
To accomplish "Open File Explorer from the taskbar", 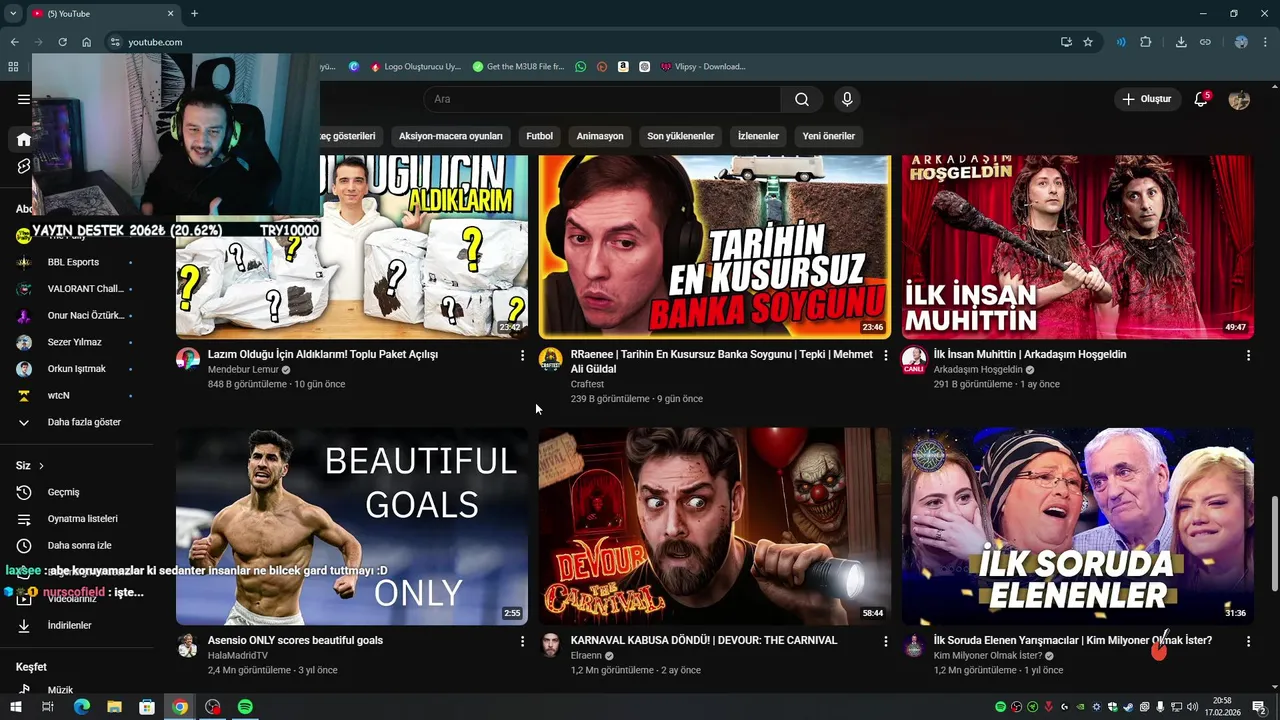I will (x=114, y=707).
